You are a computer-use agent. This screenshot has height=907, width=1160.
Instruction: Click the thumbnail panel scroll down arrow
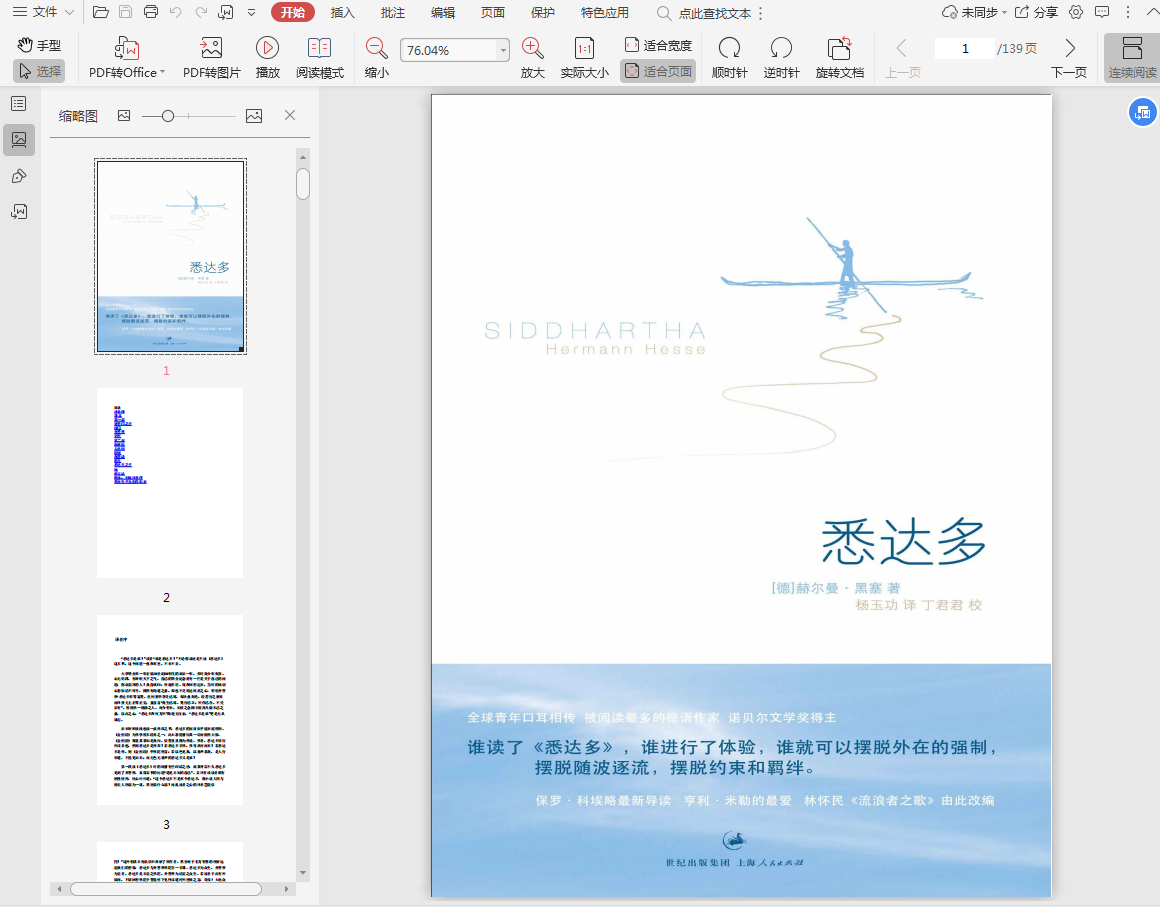(x=303, y=873)
